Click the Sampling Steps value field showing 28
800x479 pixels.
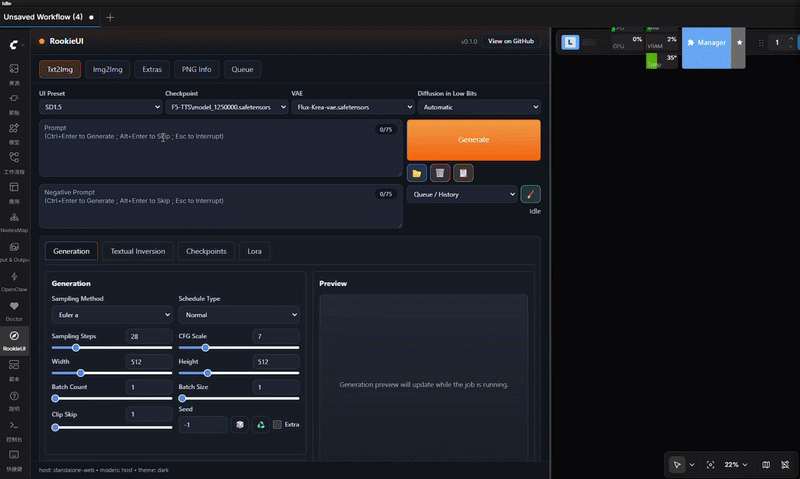point(148,336)
